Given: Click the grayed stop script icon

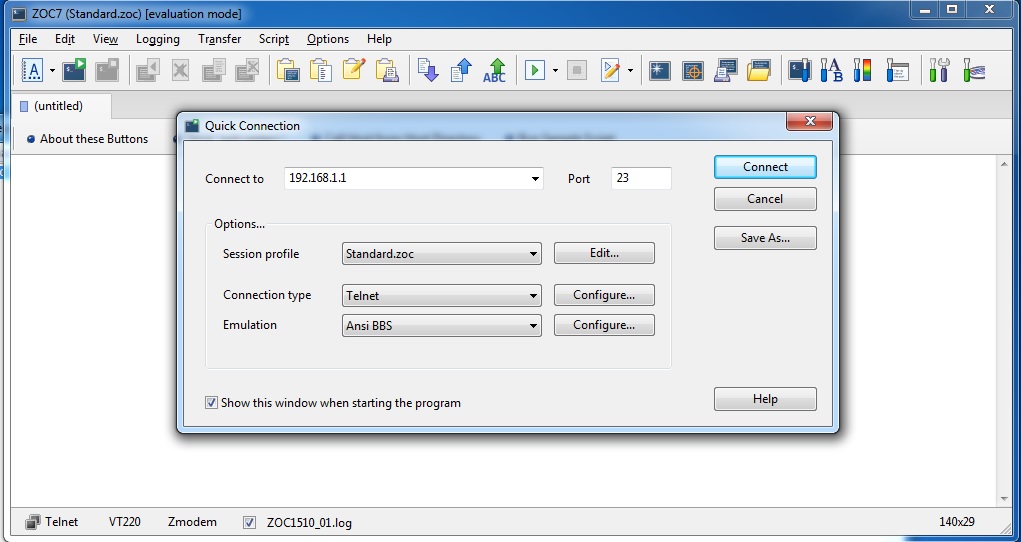Looking at the screenshot, I should (577, 70).
